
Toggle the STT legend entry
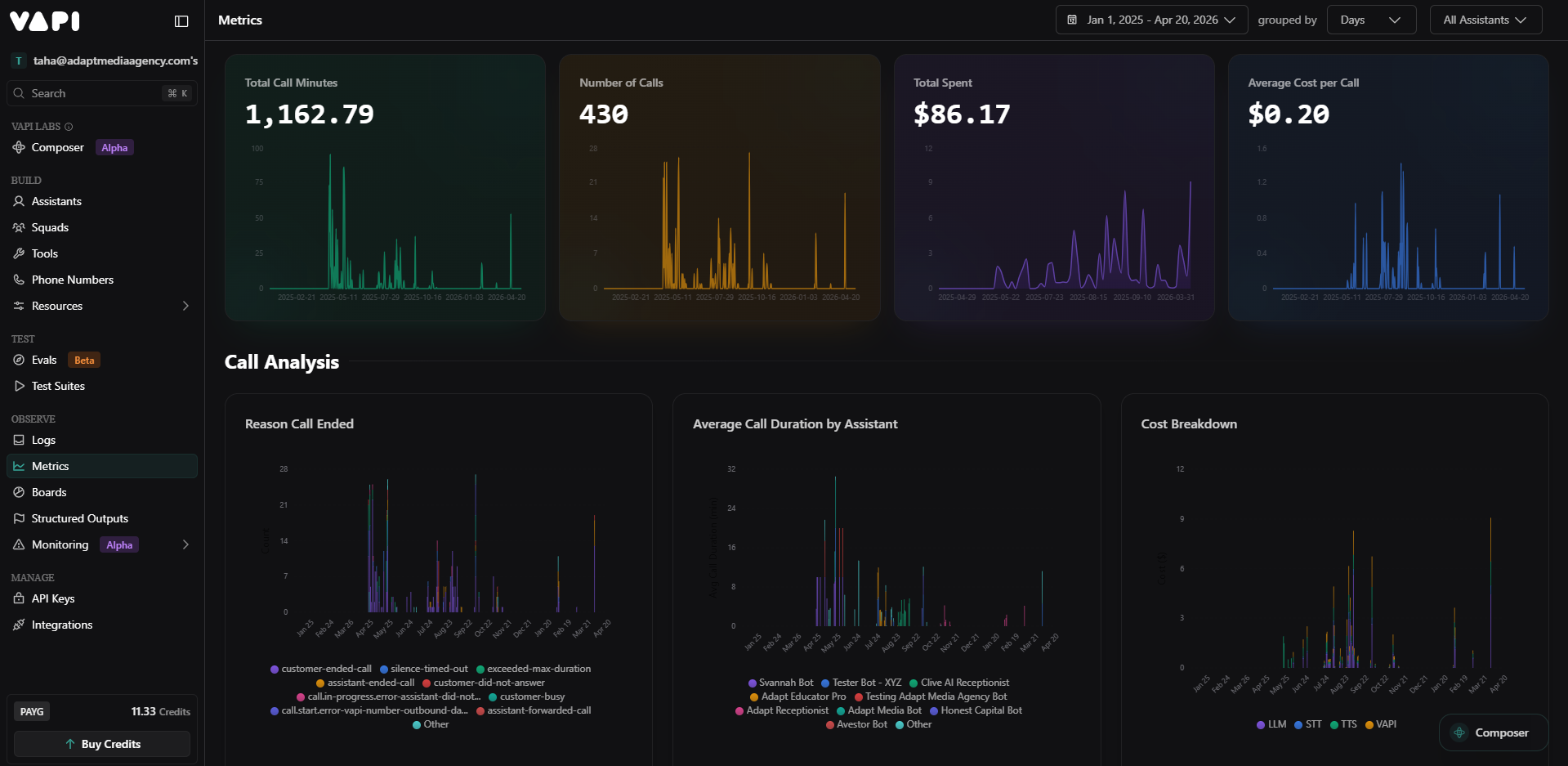1308,724
